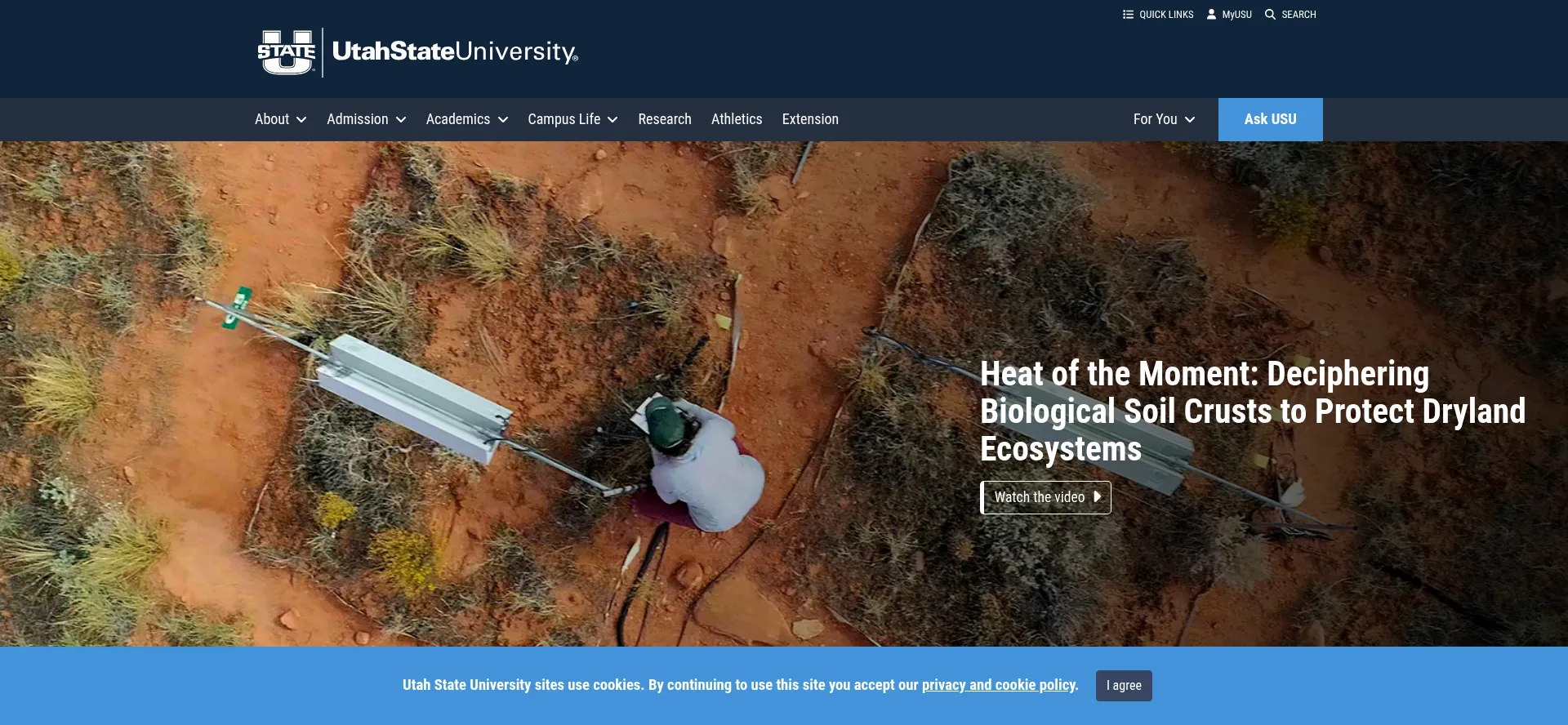Screen dimensions: 1568x725
Task: Open the Academics dropdown menu
Action: (466, 119)
